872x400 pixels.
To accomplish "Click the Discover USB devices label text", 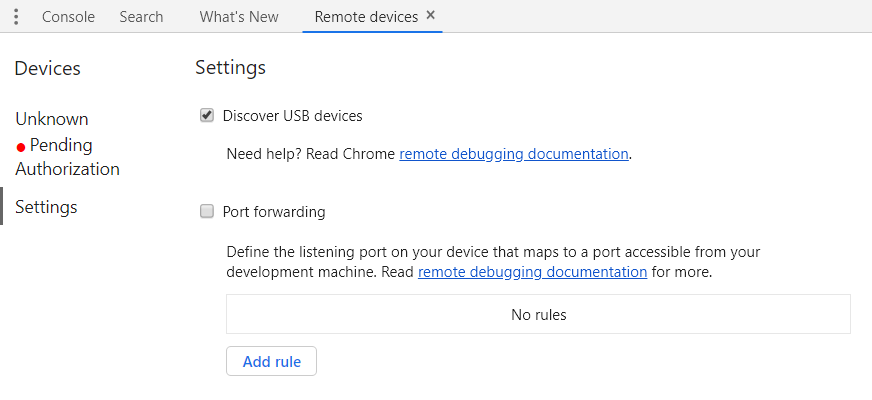I will point(293,116).
